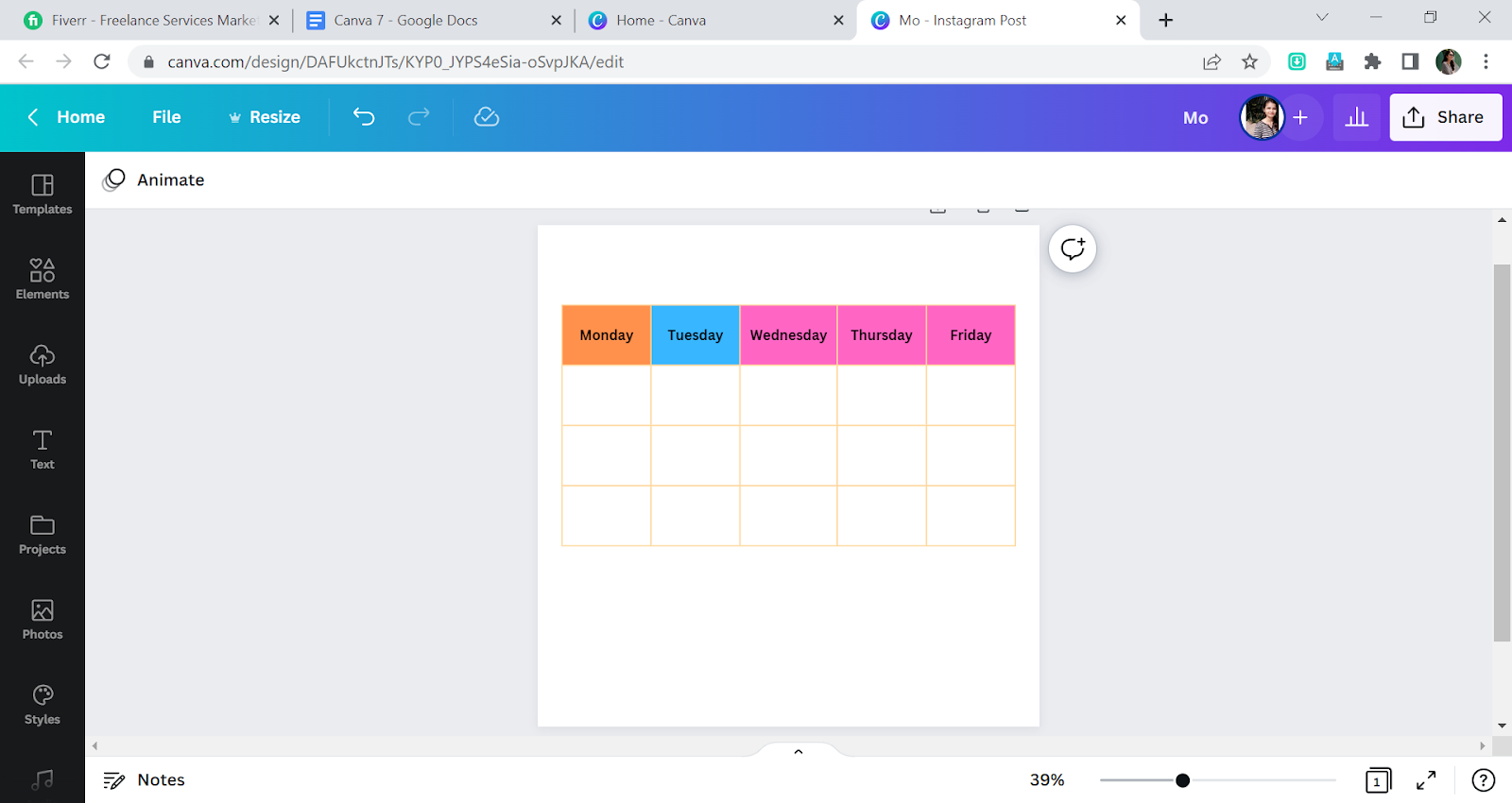Close the Fiverr browser tab

tap(274, 20)
